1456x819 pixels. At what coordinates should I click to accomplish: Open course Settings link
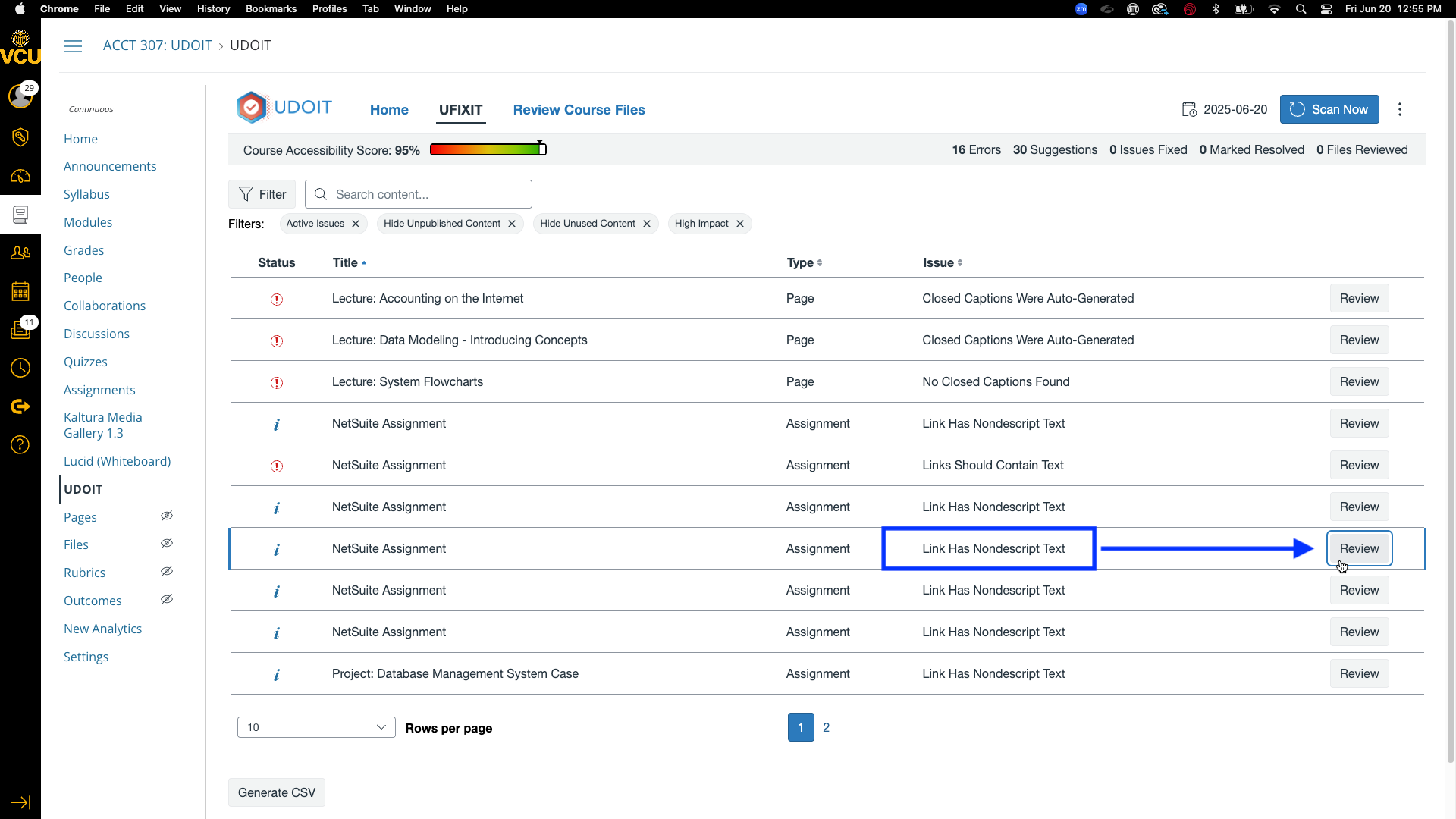pos(86,657)
